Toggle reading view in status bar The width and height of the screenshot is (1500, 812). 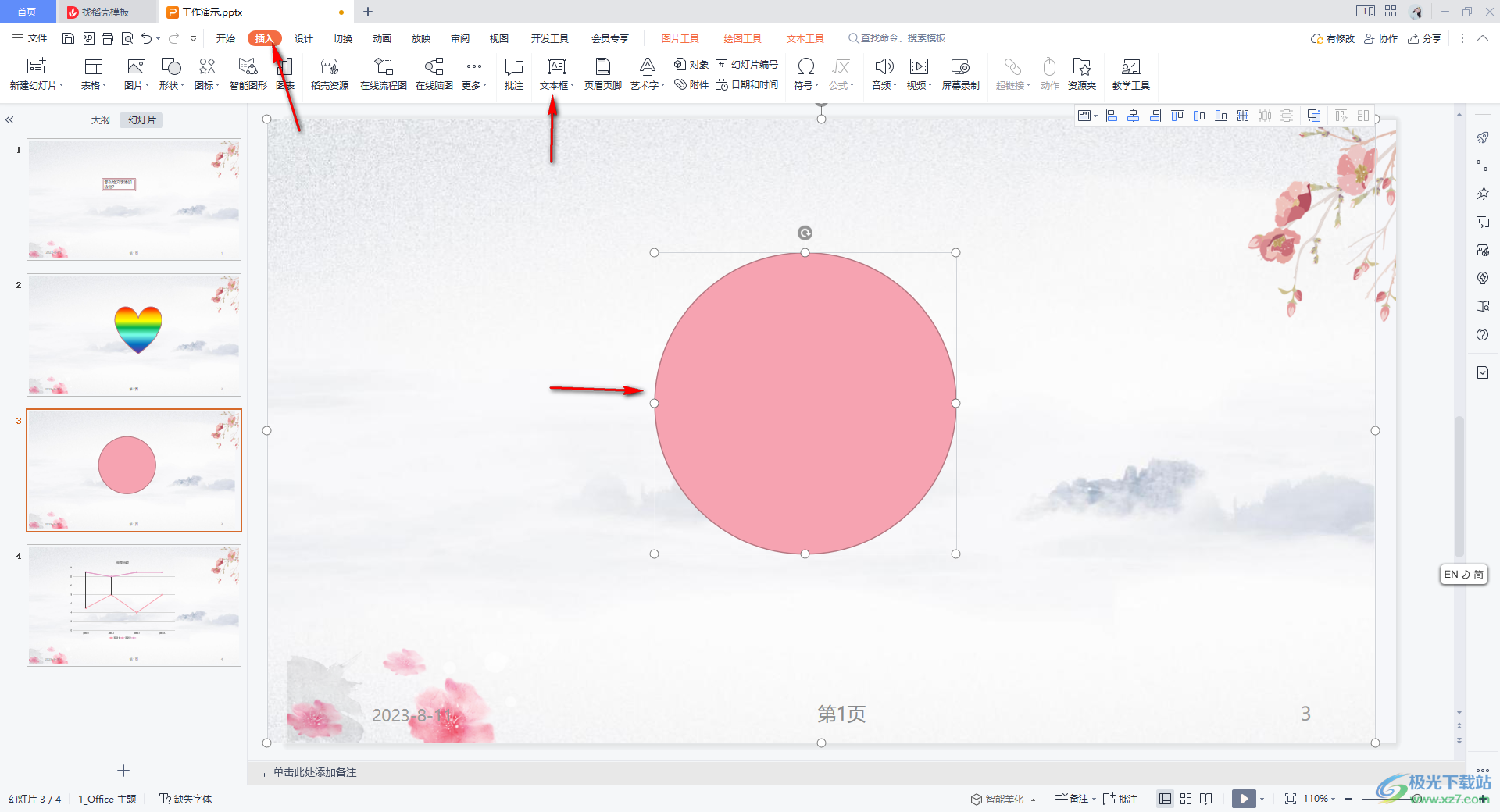pos(1206,799)
